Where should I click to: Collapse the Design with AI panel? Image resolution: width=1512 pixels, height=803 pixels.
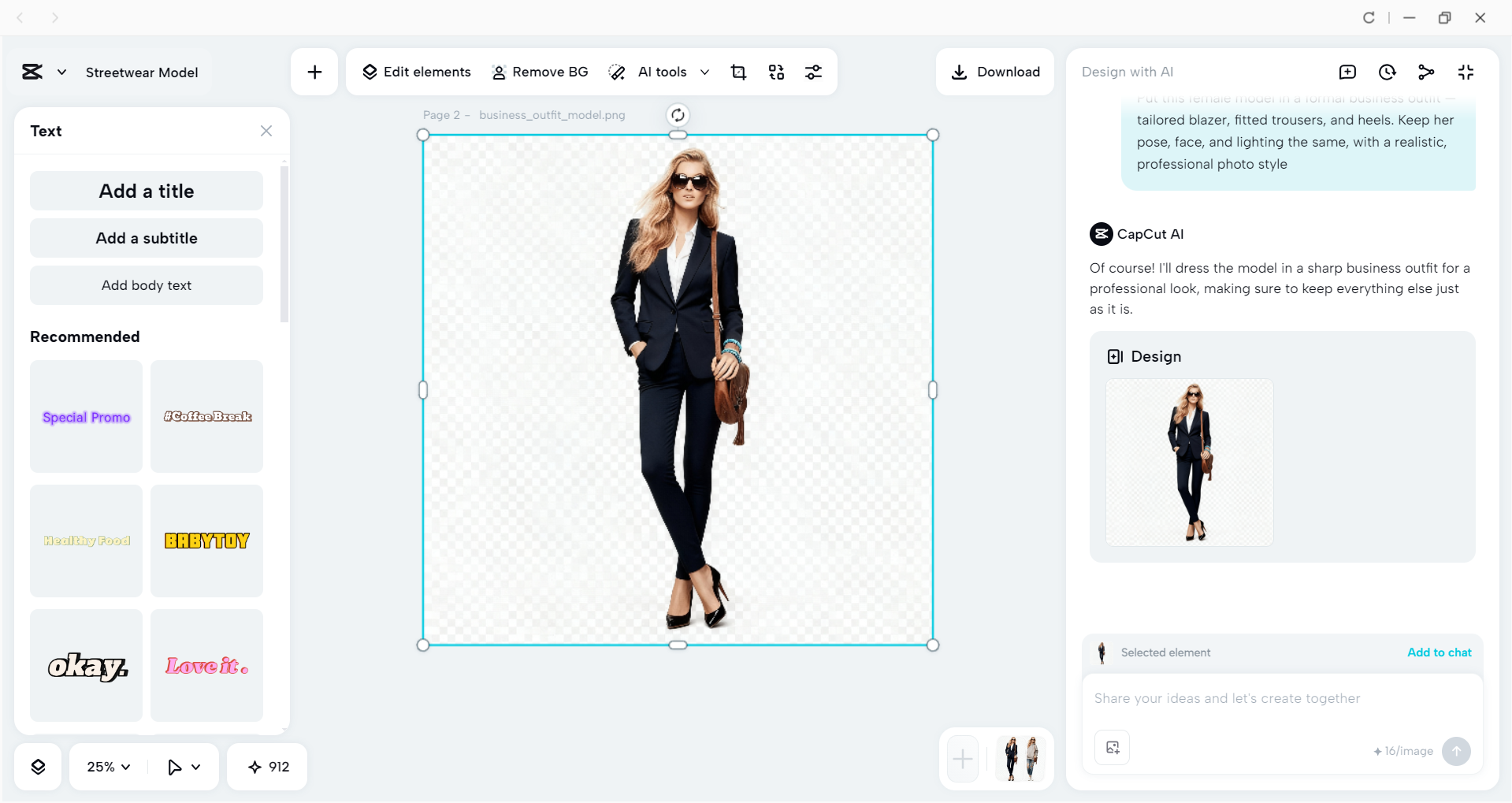[1466, 72]
